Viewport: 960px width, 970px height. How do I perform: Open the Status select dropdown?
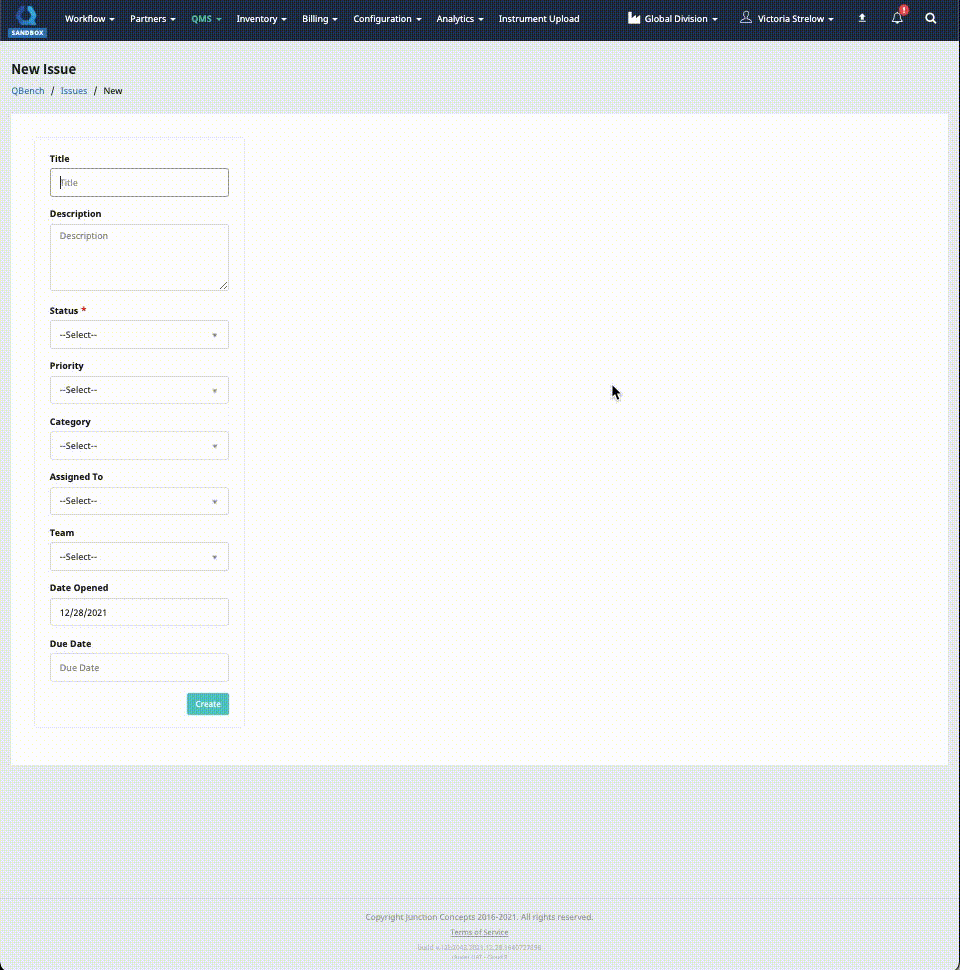[x=139, y=335]
